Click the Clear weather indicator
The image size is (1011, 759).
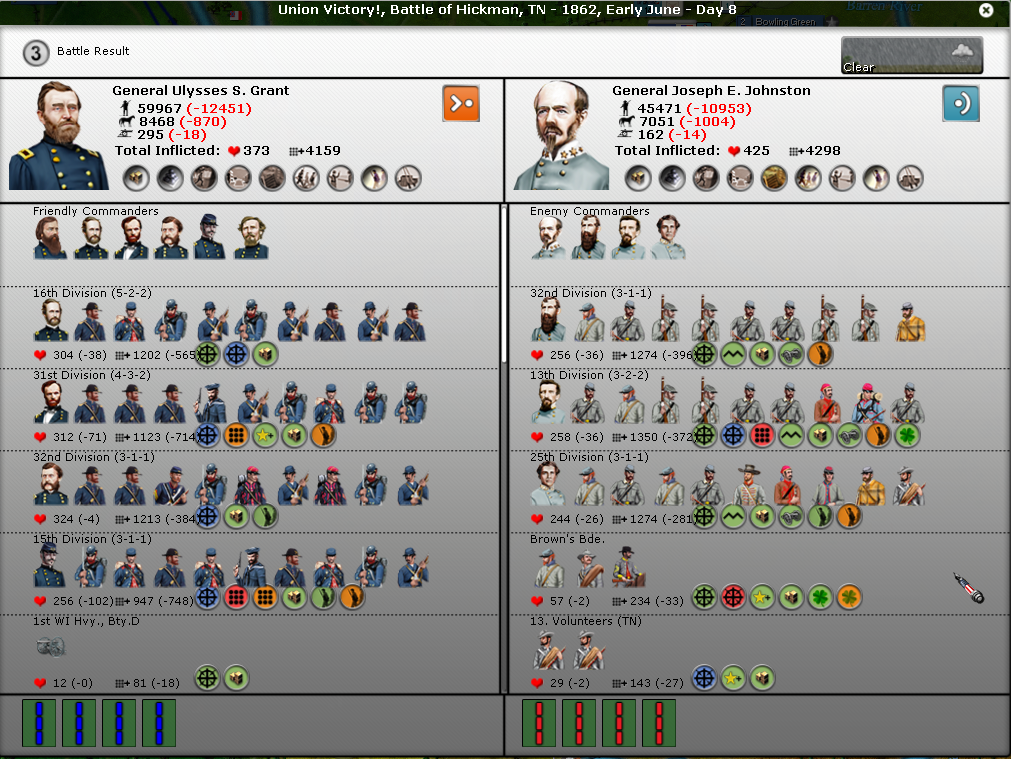911,55
